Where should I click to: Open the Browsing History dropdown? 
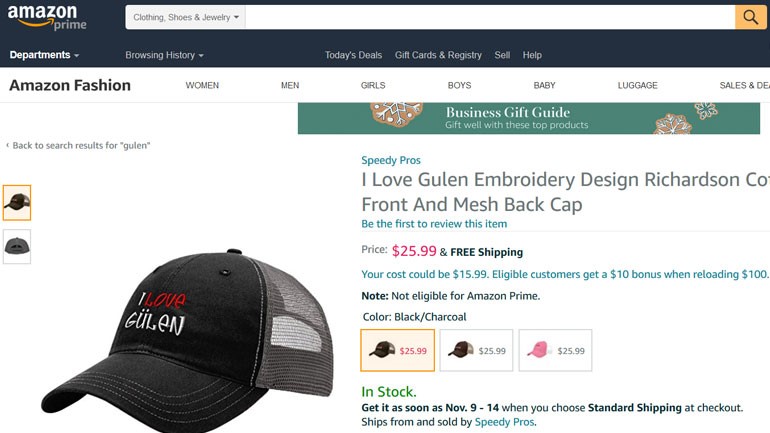[164, 55]
